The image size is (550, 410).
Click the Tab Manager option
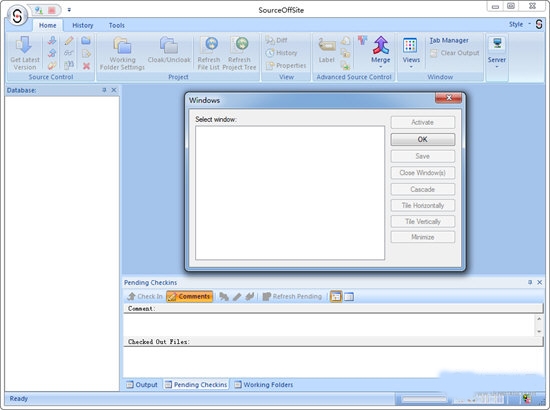(x=449, y=40)
